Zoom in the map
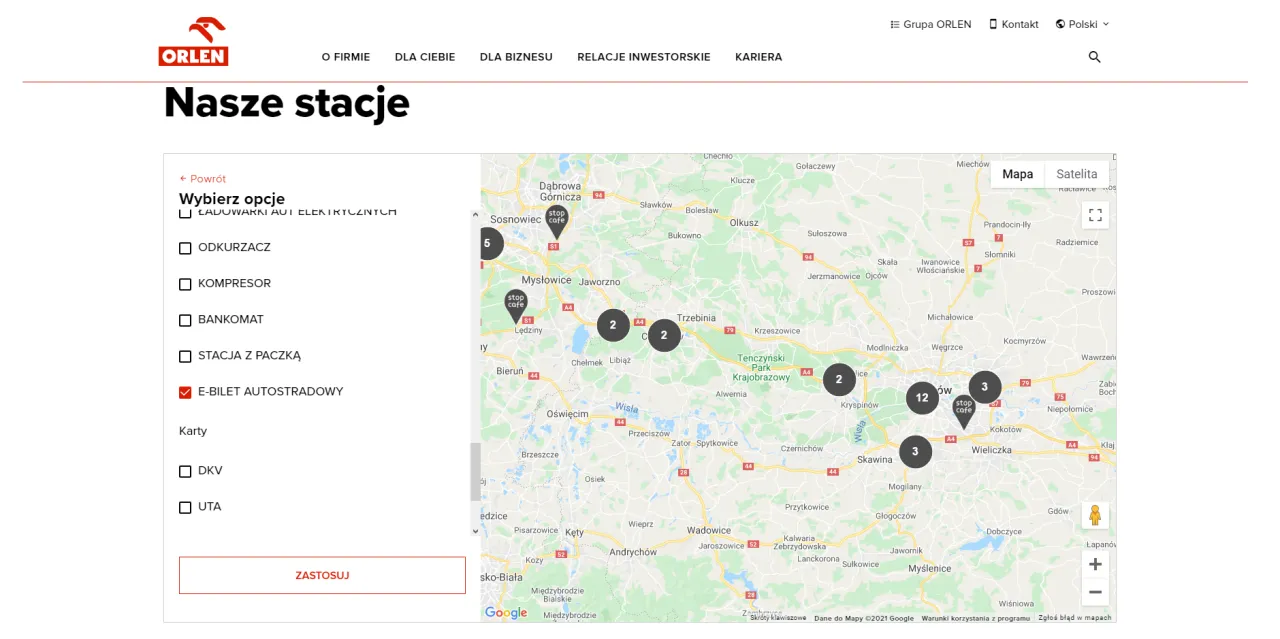 click(1095, 565)
